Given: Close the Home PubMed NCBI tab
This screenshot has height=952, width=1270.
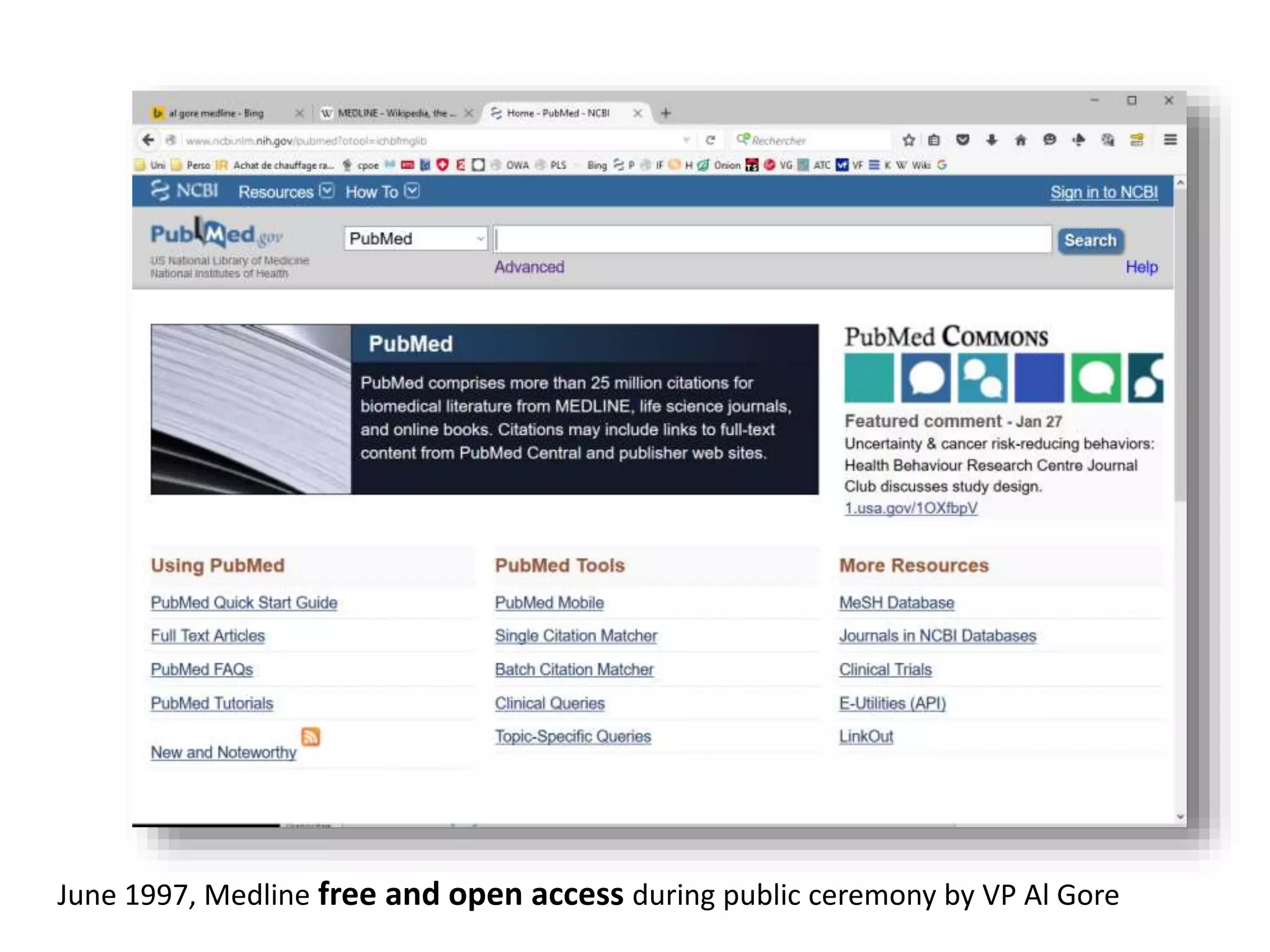Looking at the screenshot, I should (x=637, y=113).
